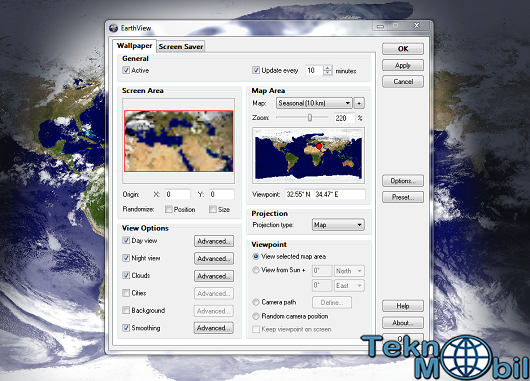
Task: Click the Zoom percent field showing 220
Action: (344, 118)
